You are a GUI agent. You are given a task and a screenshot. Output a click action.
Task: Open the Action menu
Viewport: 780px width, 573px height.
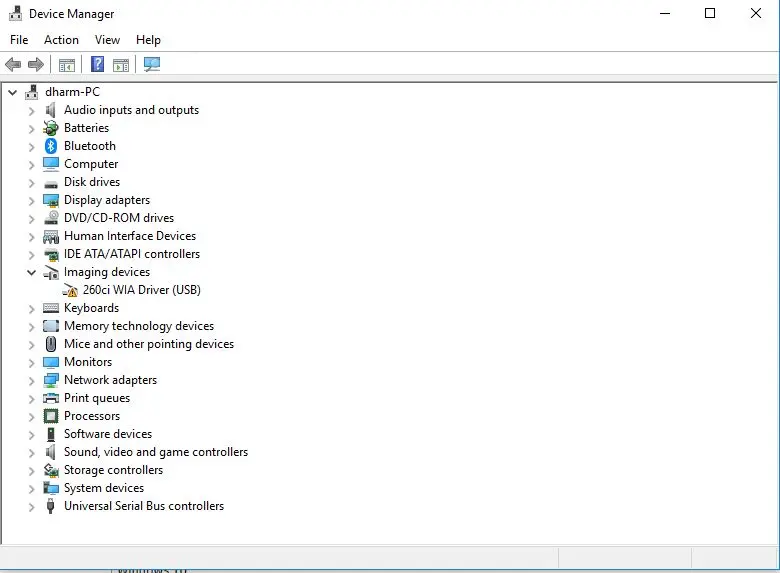tap(61, 40)
